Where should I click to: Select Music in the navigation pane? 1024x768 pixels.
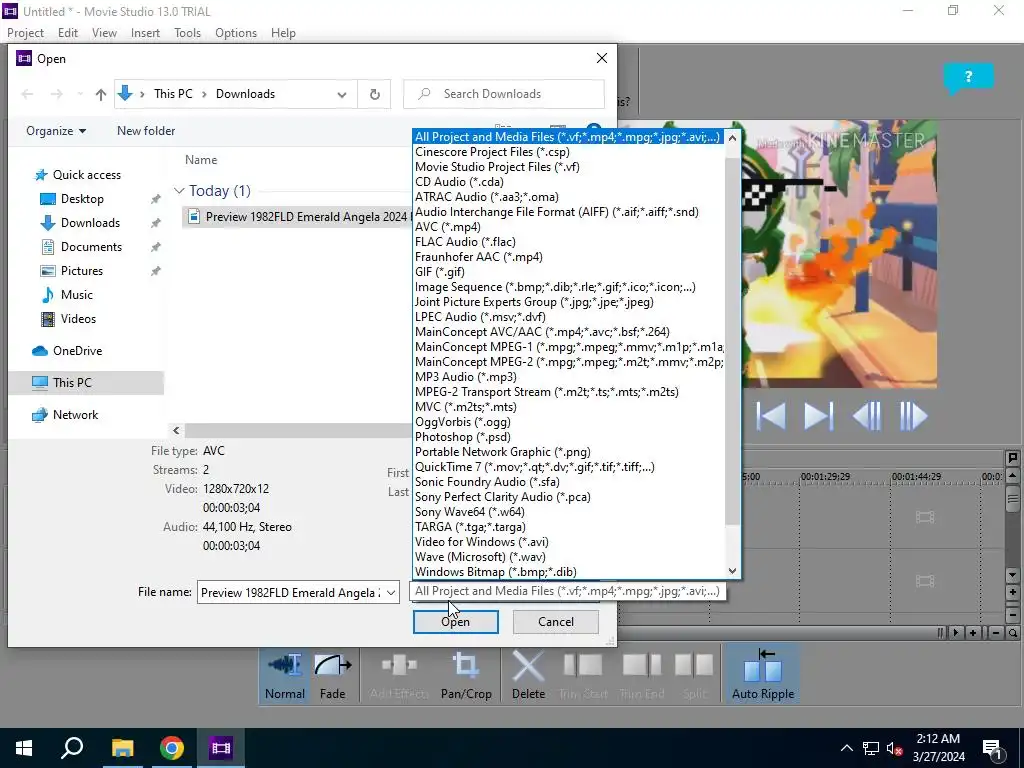(x=76, y=295)
